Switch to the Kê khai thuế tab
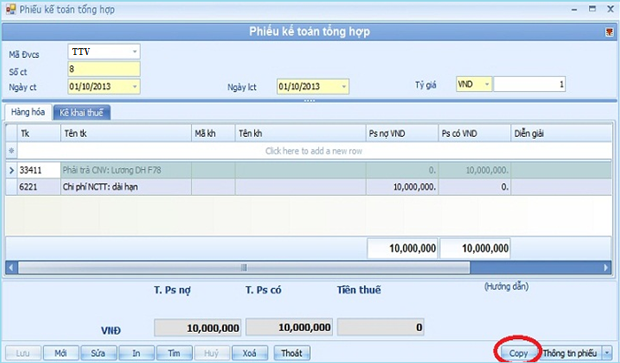The height and width of the screenshot is (363, 620). 81,113
